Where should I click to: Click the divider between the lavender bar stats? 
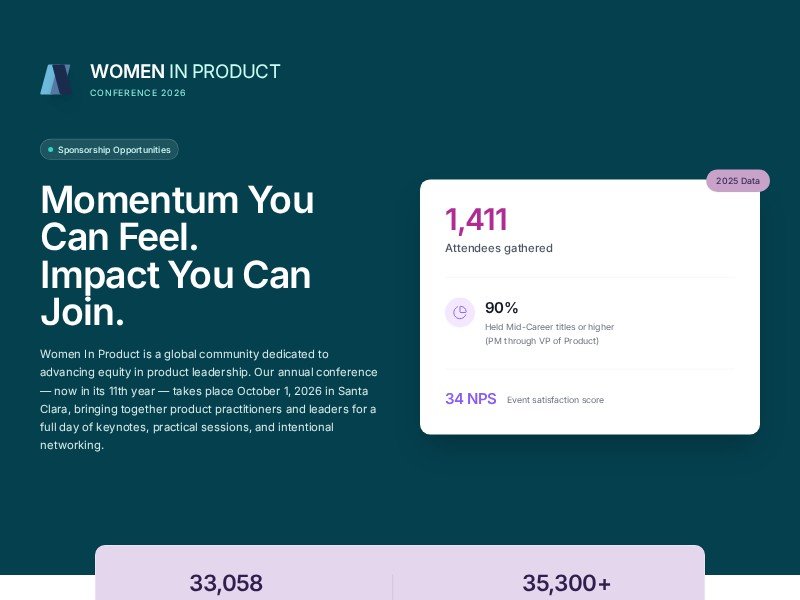(x=392, y=586)
